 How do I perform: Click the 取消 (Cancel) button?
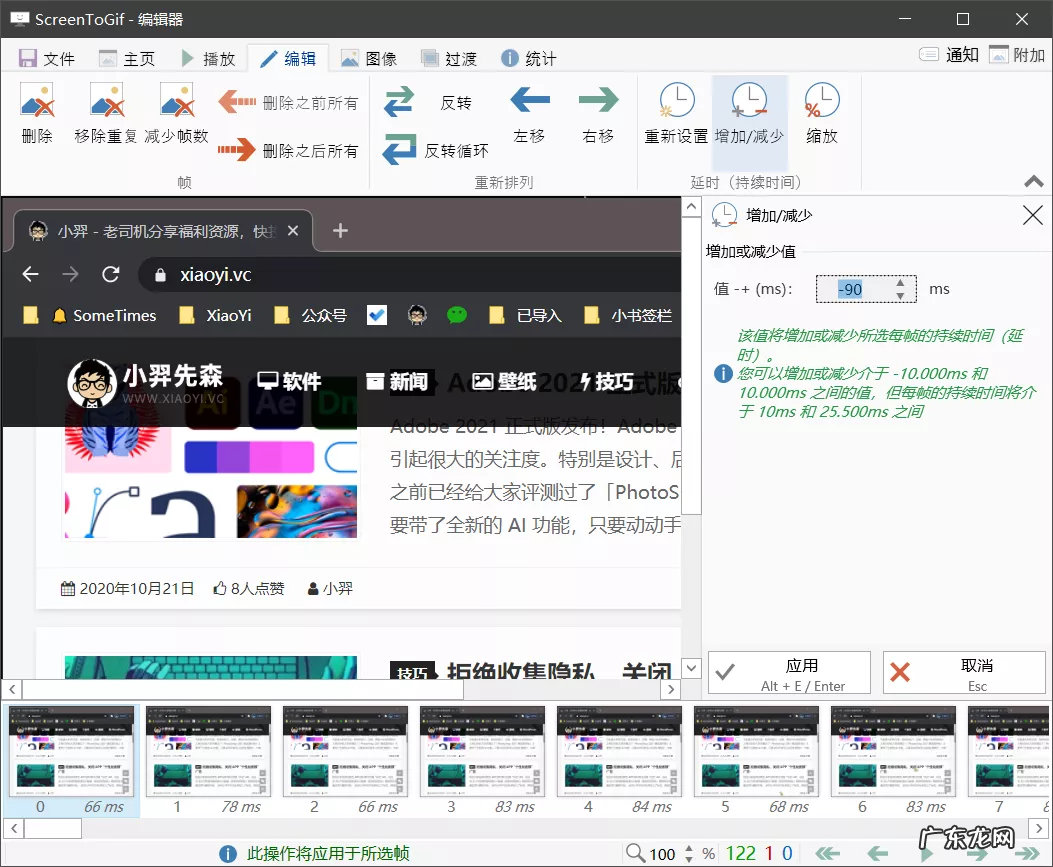(963, 671)
